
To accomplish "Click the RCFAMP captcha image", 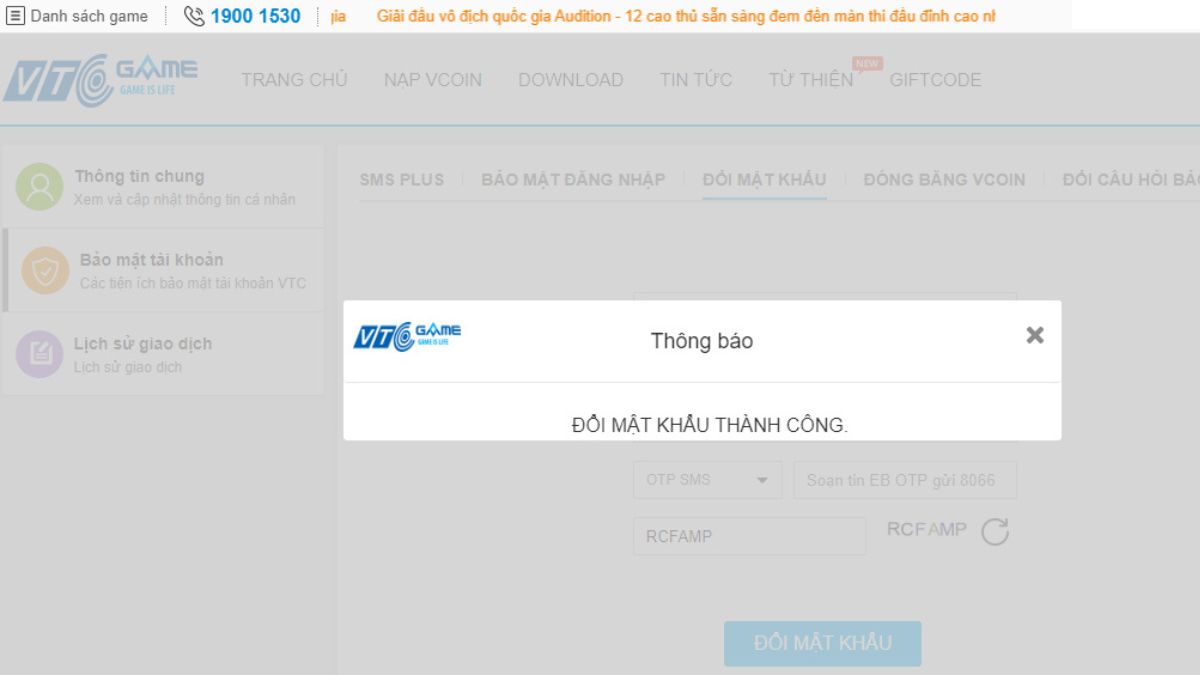I will pos(927,529).
